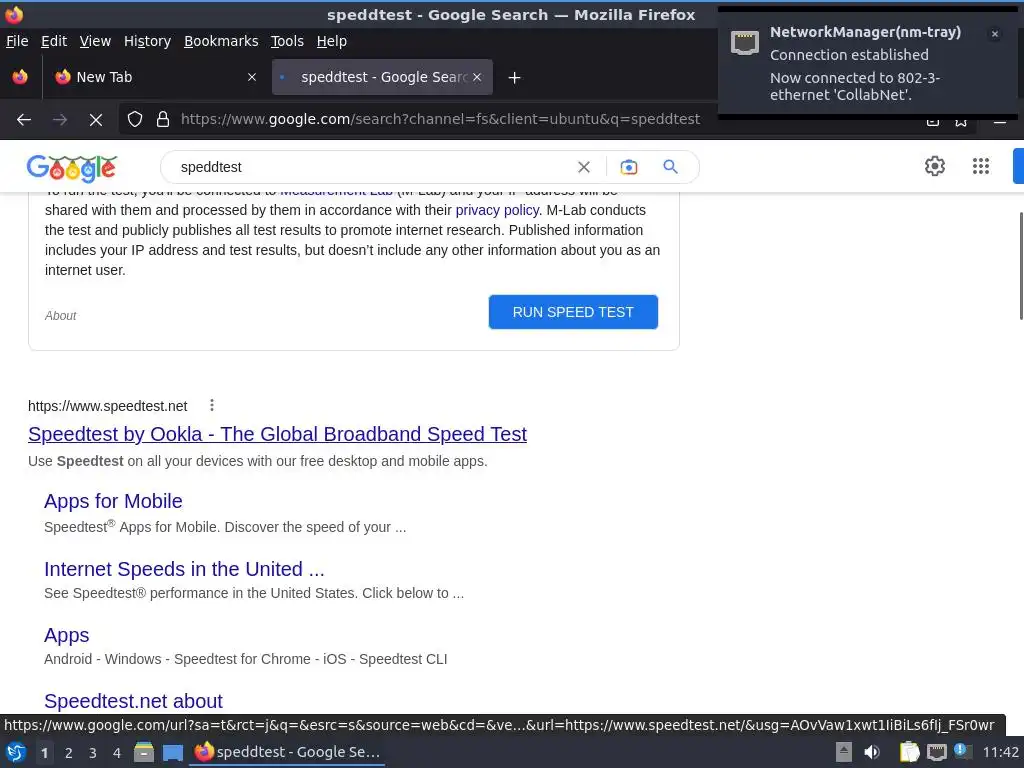
Task: Open the Bookmarks menu
Action: pyautogui.click(x=221, y=41)
